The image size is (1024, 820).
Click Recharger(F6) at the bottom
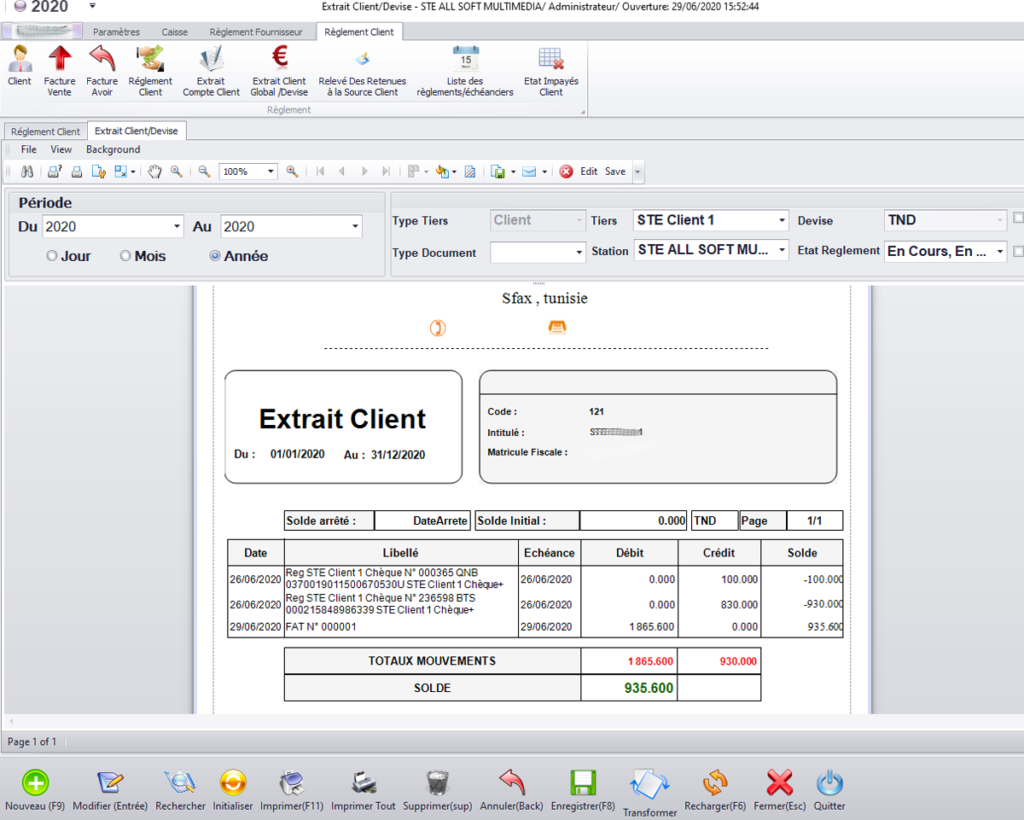(714, 790)
